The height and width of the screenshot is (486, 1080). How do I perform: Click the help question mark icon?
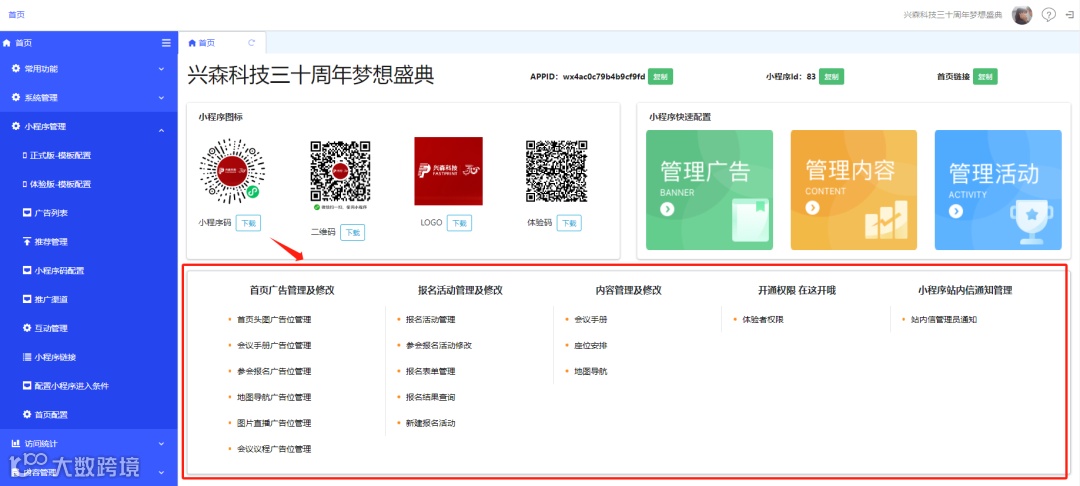[x=1048, y=14]
